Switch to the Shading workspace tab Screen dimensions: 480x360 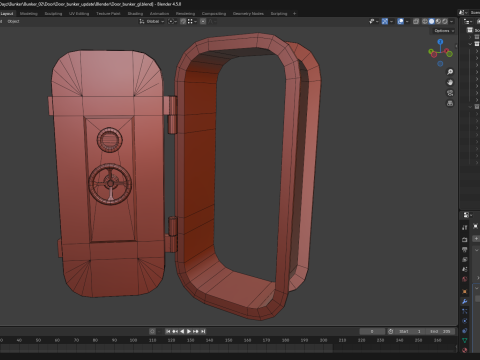click(135, 14)
